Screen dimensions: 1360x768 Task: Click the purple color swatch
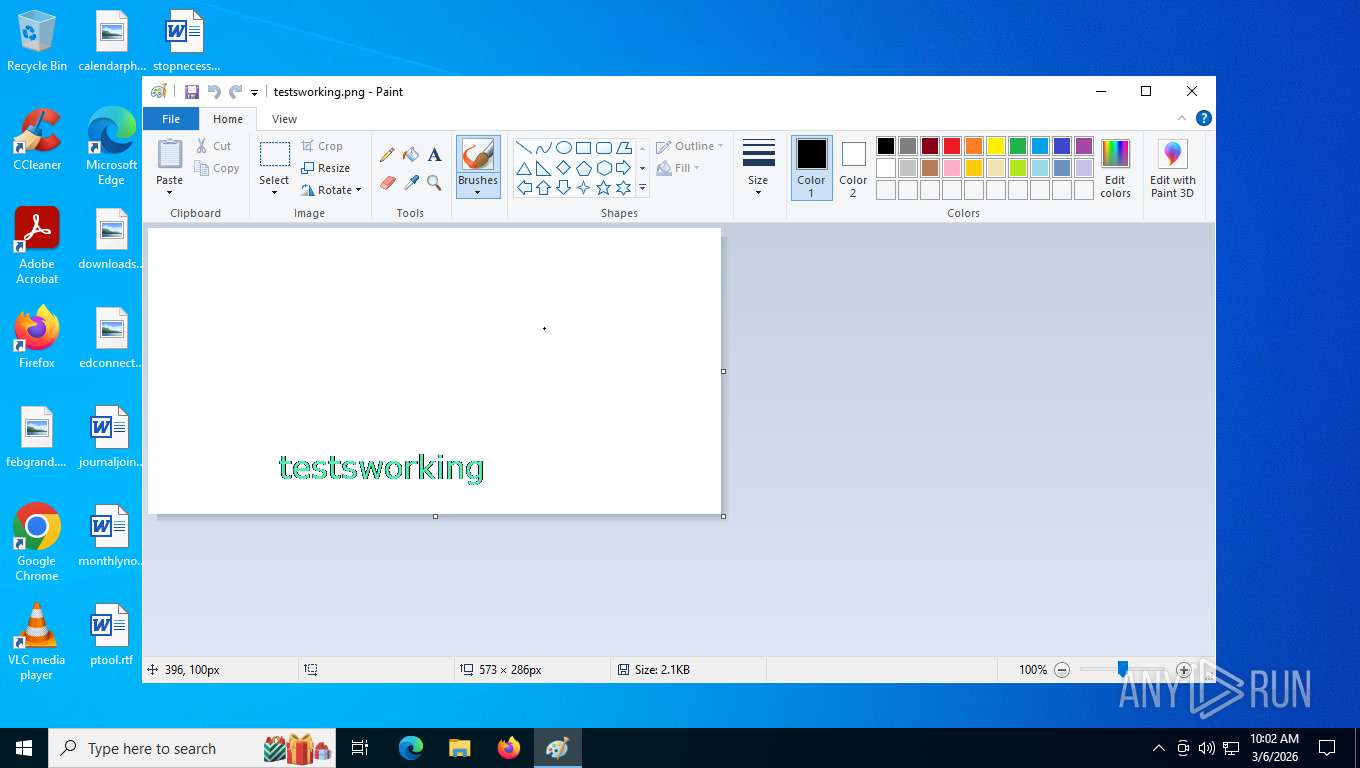pyautogui.click(x=1084, y=146)
